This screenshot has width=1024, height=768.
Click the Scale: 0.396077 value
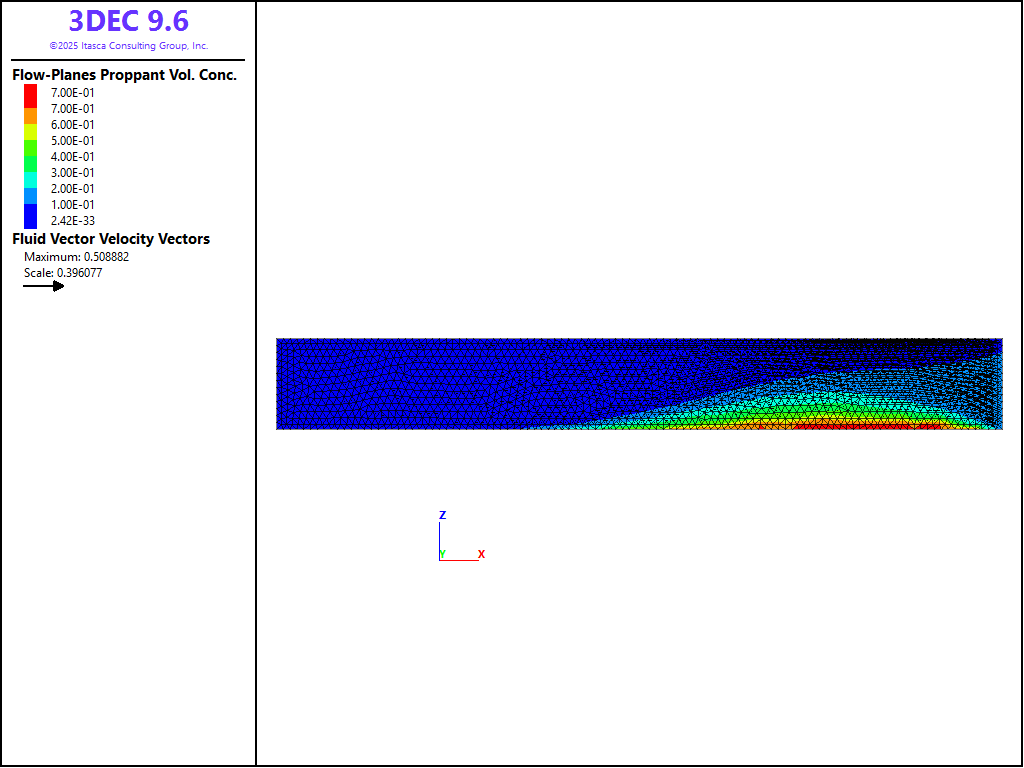click(63, 273)
